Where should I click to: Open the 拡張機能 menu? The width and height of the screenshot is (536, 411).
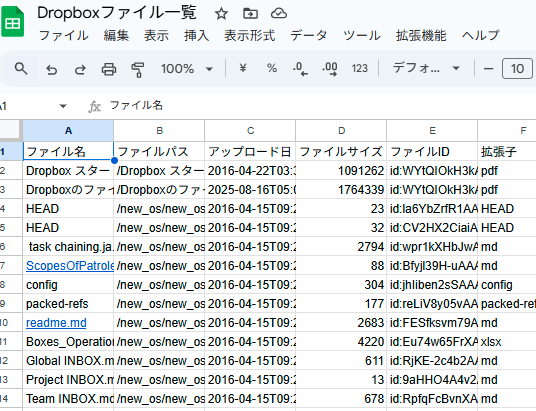(421, 36)
